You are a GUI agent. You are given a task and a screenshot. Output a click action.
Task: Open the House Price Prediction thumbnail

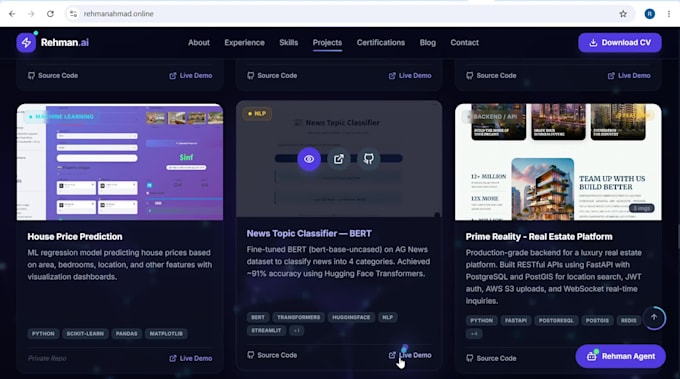pyautogui.click(x=120, y=162)
